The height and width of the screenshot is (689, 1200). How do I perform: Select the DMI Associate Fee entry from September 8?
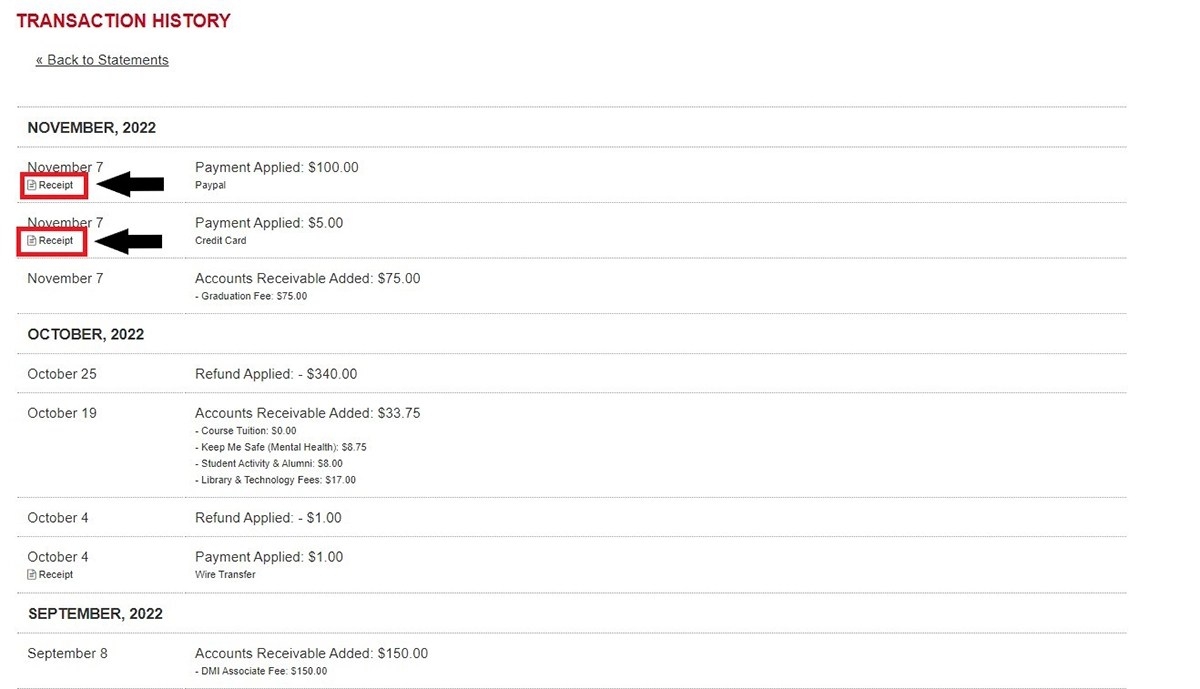258,671
